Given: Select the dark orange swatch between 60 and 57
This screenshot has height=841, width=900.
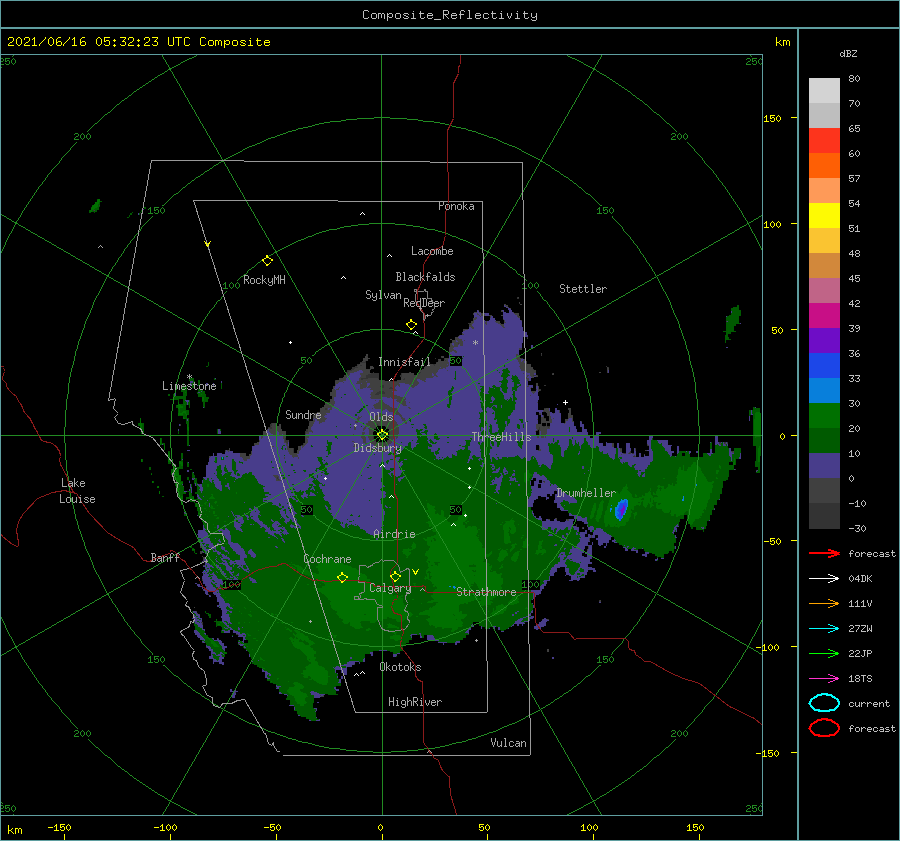Looking at the screenshot, I should (824, 165).
